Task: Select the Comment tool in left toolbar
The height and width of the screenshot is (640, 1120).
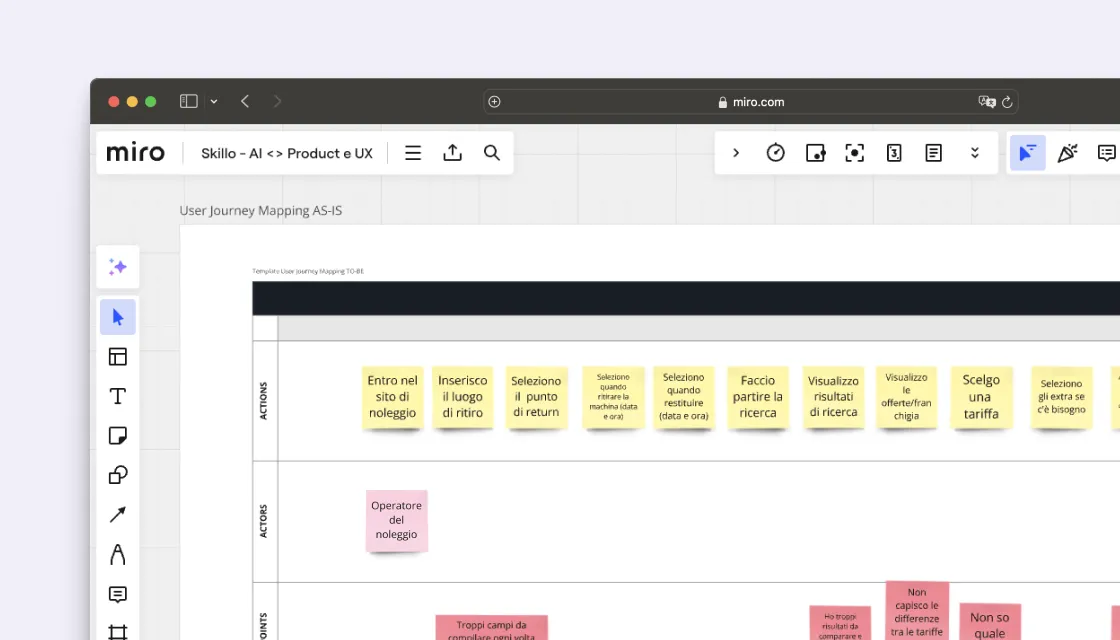Action: click(x=118, y=594)
